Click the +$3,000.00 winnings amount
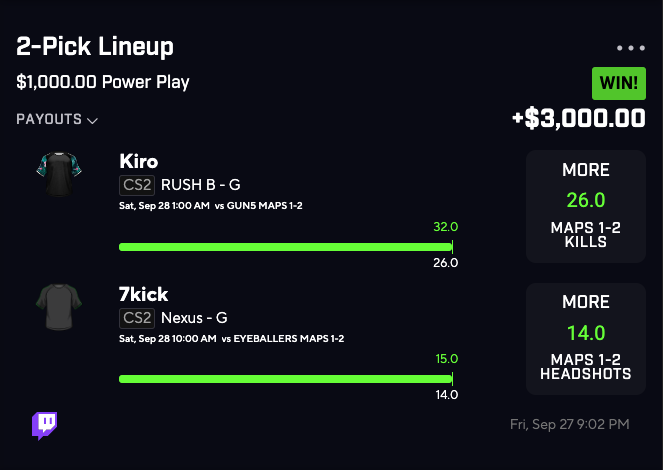Screen dimensions: 663x470 [x=578, y=118]
